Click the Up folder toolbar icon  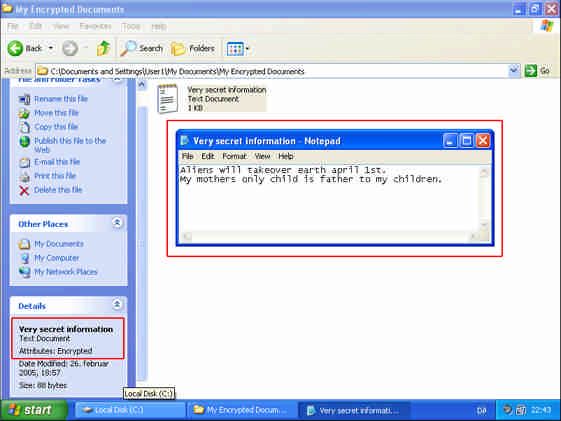click(103, 48)
